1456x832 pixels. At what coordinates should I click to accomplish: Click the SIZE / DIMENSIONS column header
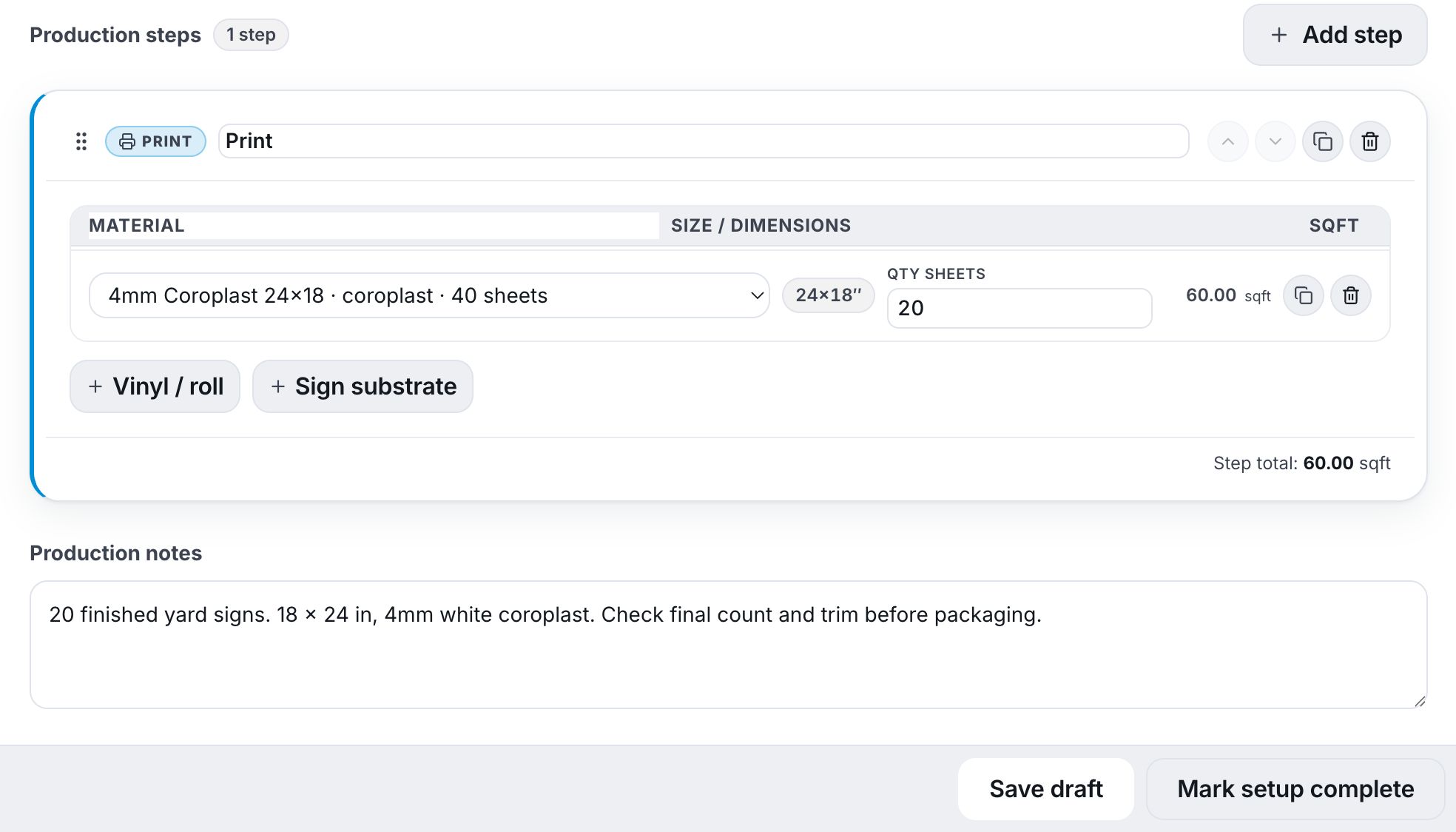761,226
